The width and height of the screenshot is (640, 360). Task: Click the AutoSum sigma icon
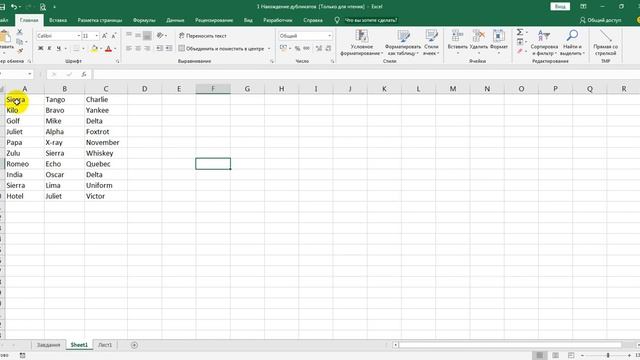pyautogui.click(x=520, y=32)
